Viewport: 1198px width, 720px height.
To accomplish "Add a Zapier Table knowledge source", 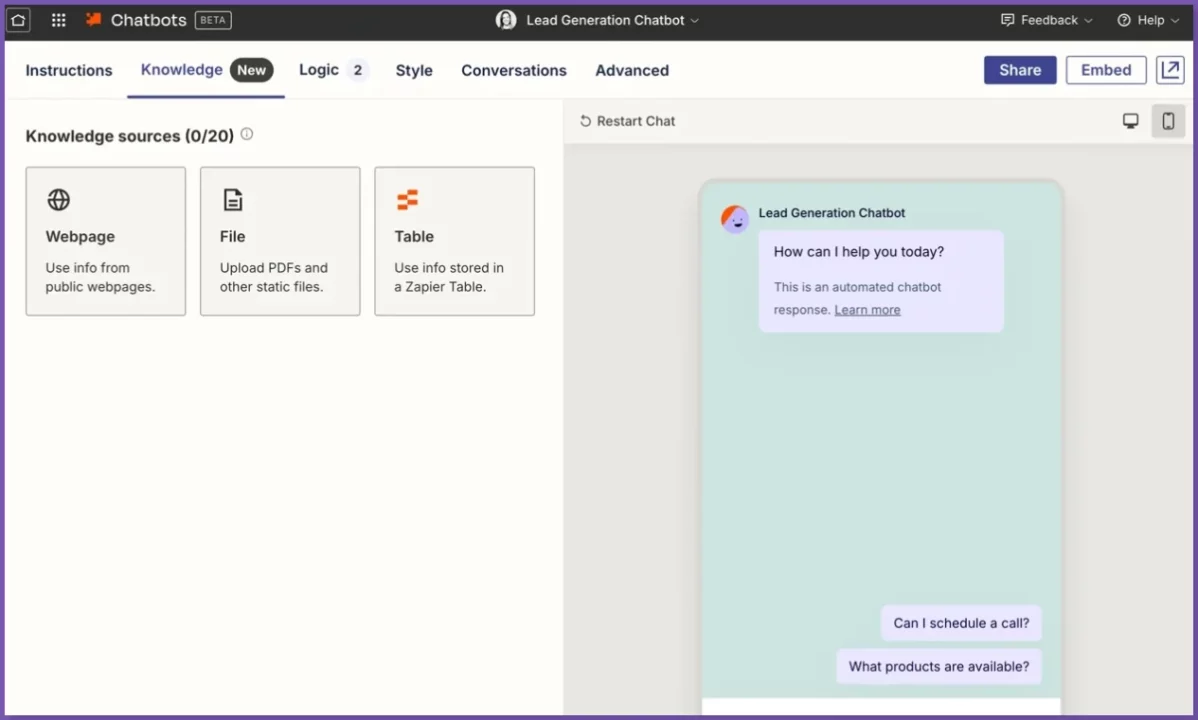I will pos(454,240).
